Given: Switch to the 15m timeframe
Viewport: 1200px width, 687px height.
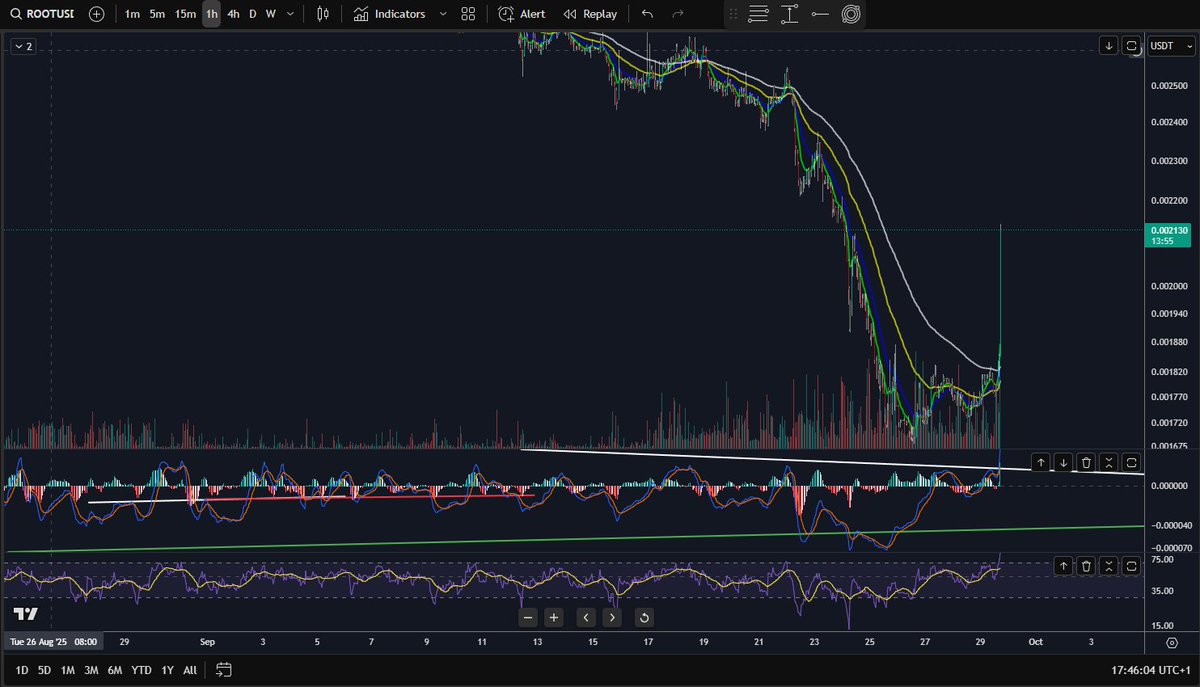Looking at the screenshot, I should [185, 14].
